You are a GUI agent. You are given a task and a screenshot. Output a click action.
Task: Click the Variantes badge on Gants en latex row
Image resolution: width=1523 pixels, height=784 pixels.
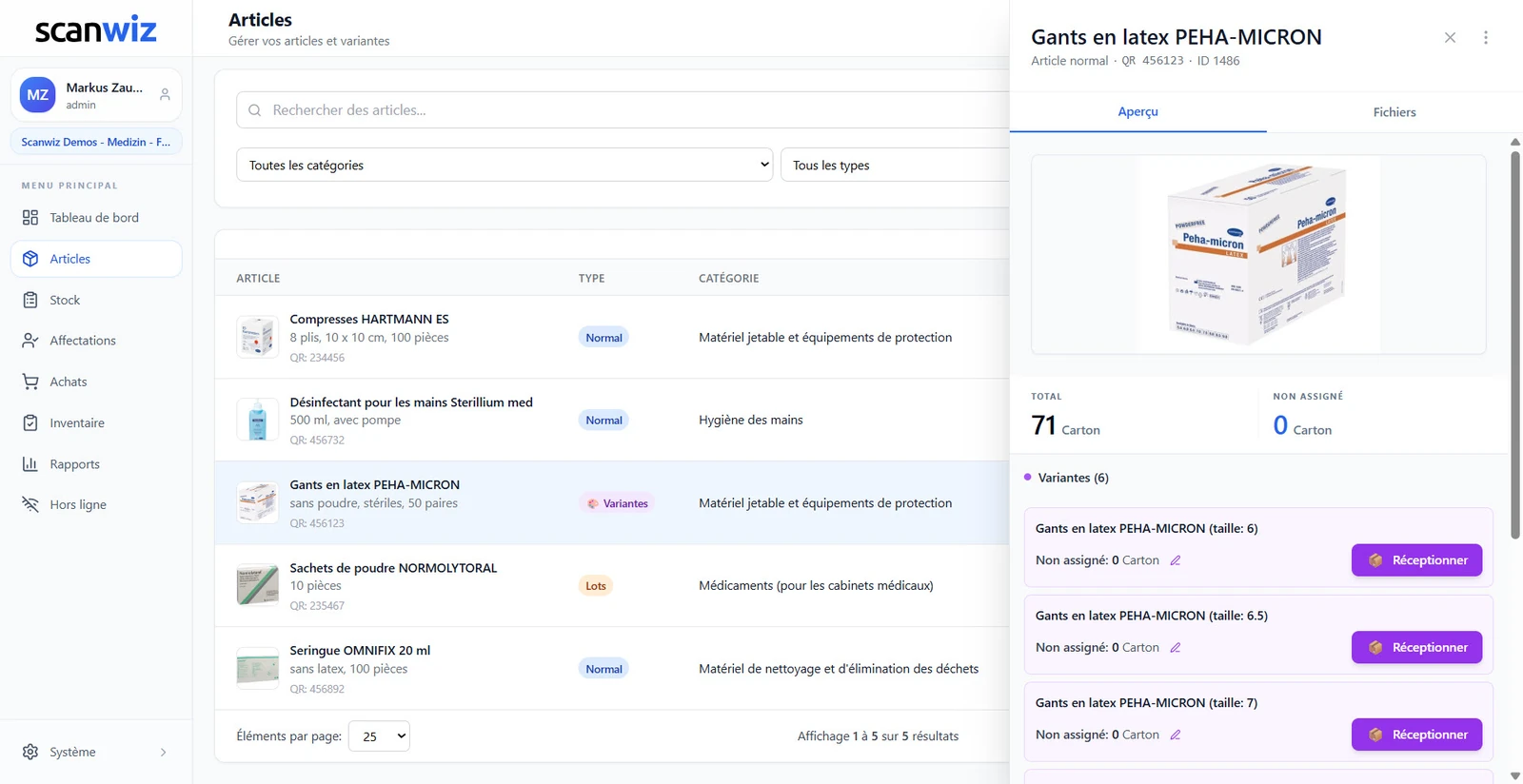[618, 503]
